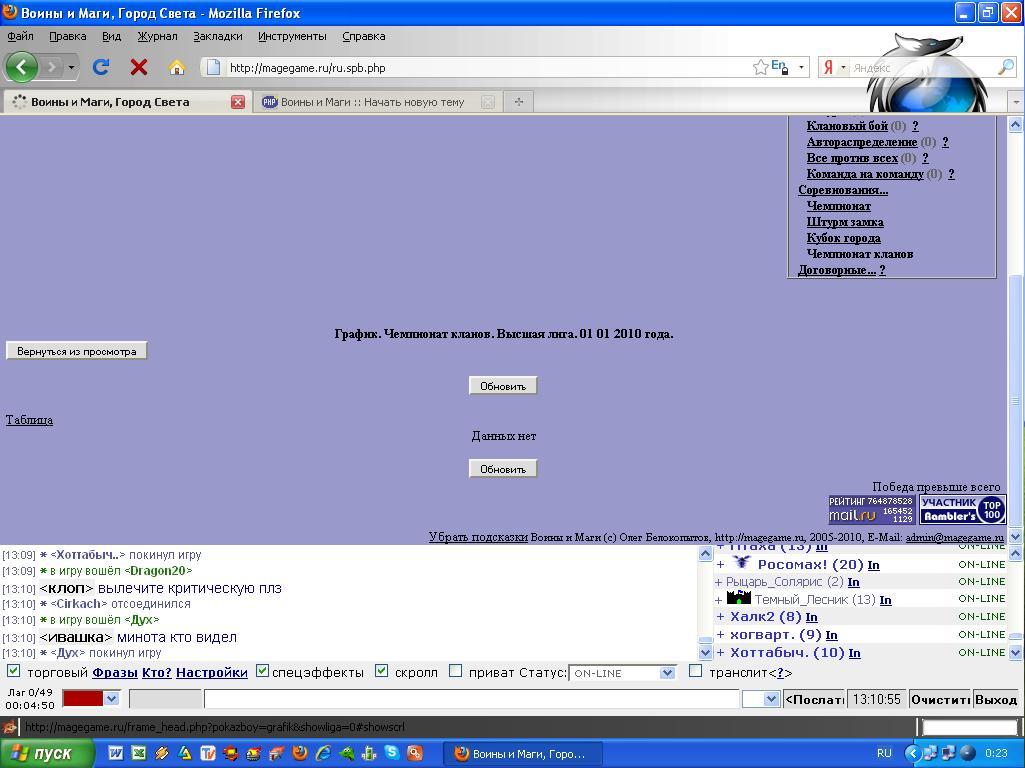Expand player Халк2 with plus sign
Image resolution: width=1025 pixels, height=768 pixels.
coord(720,616)
